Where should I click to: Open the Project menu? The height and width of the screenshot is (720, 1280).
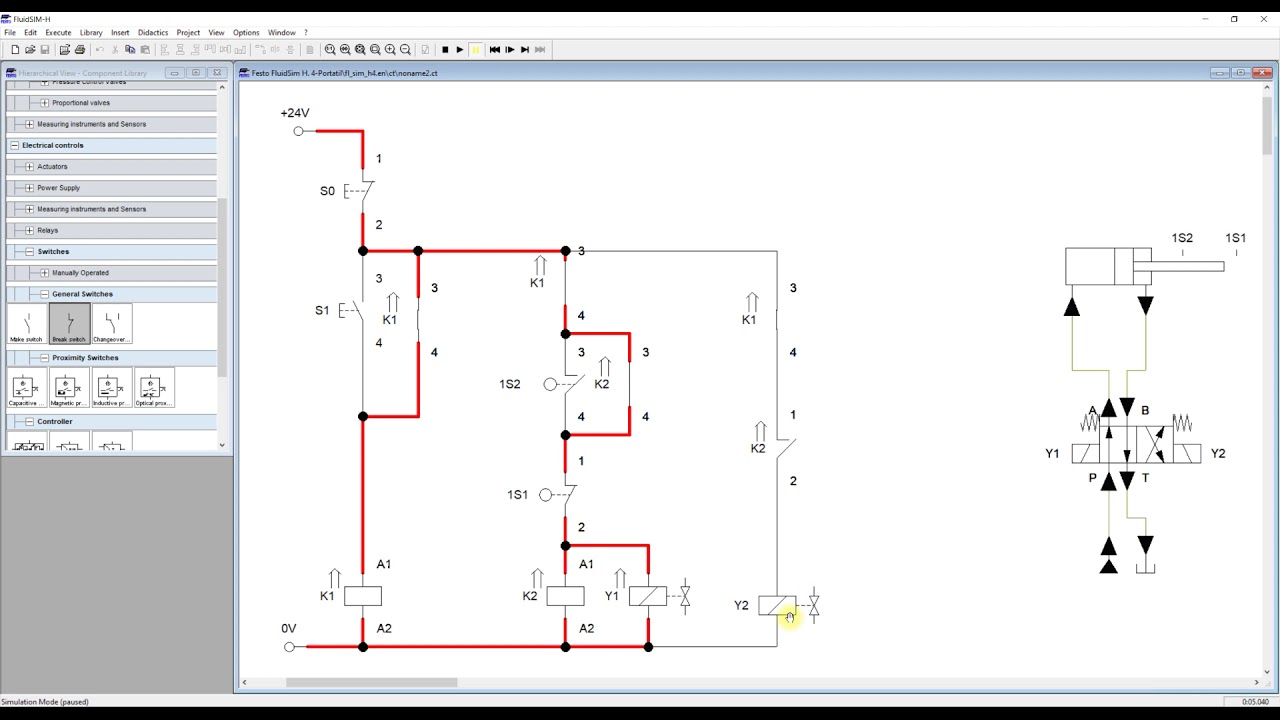tap(188, 33)
